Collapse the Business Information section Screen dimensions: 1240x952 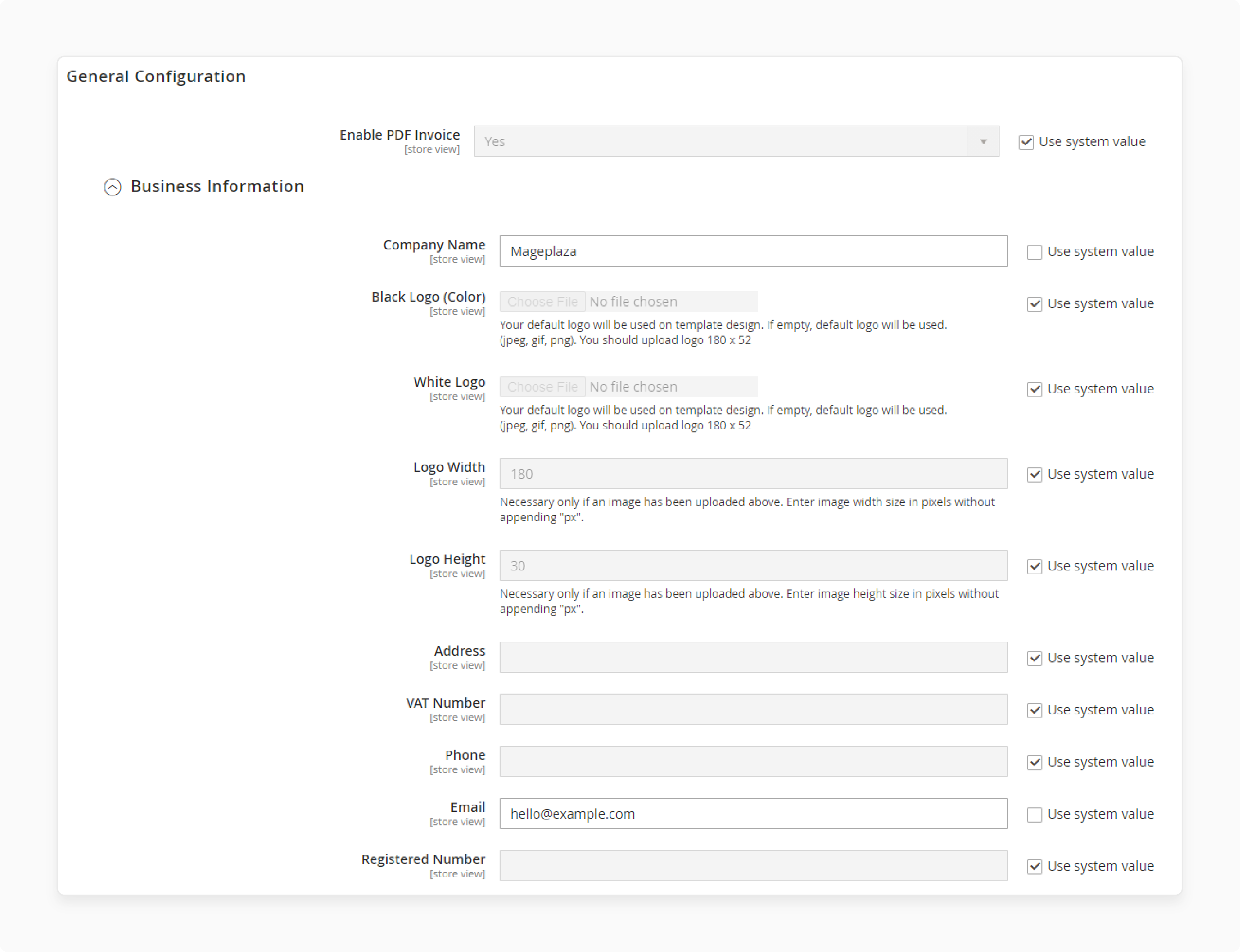point(112,187)
